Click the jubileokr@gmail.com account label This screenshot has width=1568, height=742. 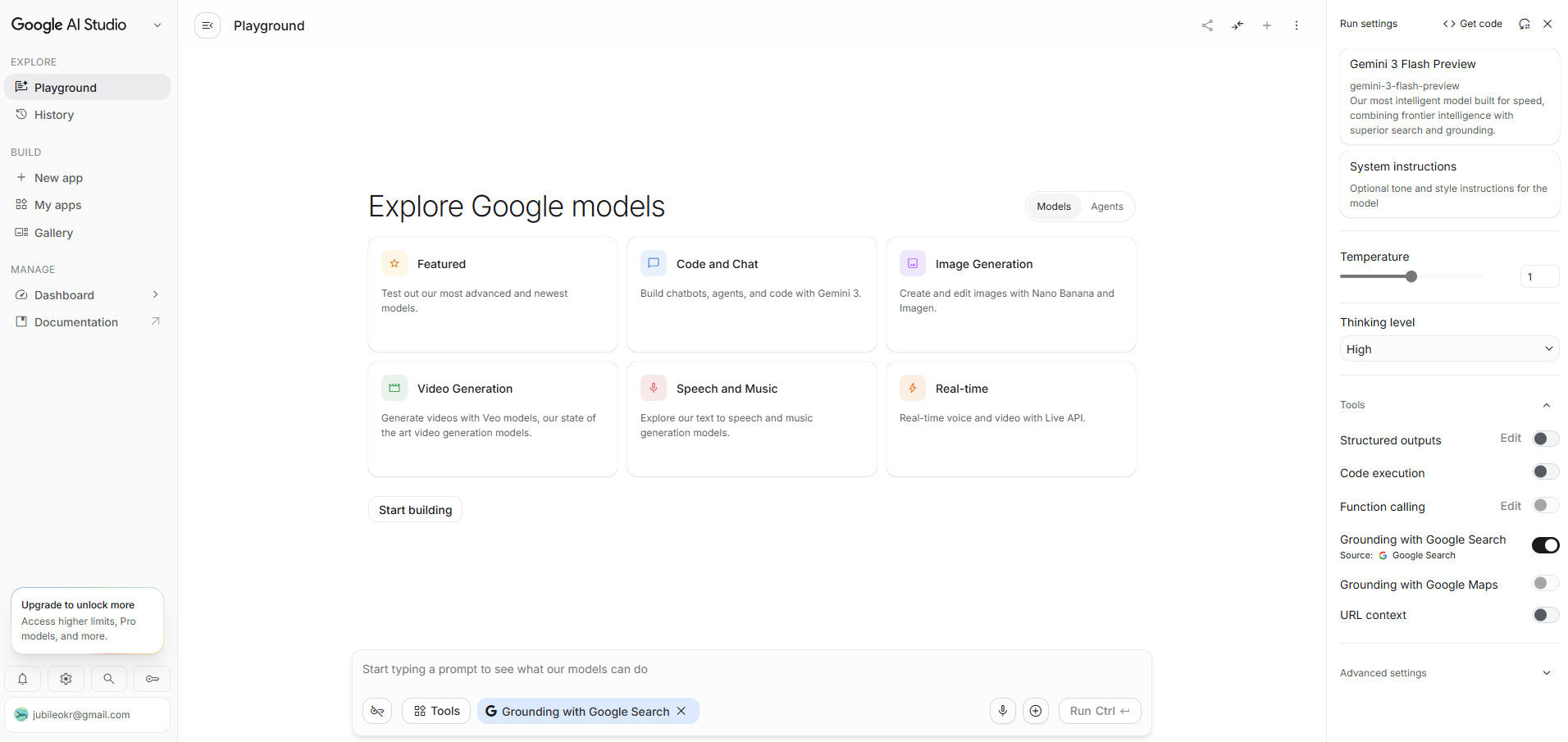(x=81, y=715)
